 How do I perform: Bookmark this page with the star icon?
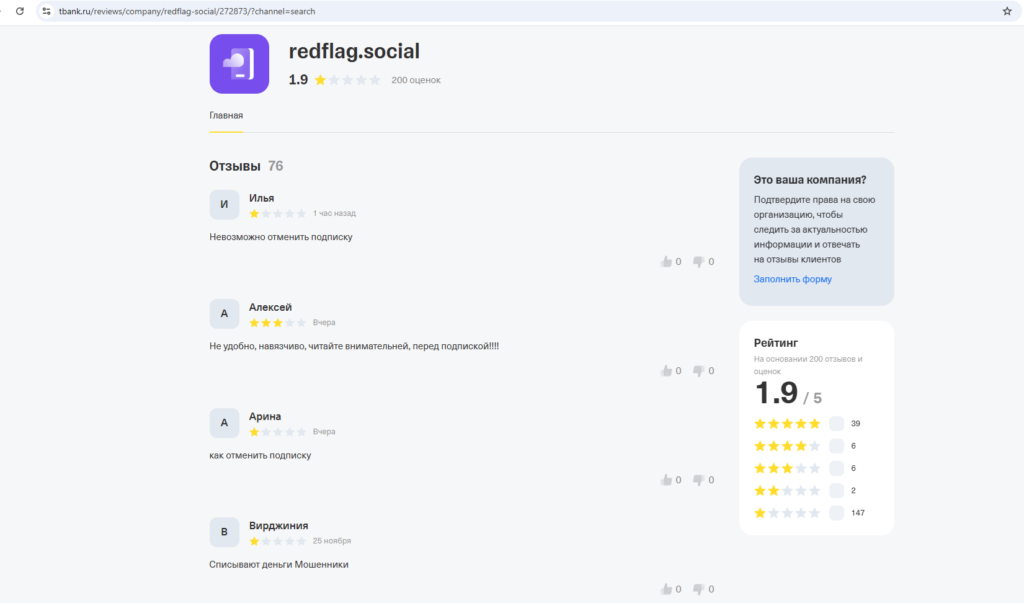point(1007,11)
